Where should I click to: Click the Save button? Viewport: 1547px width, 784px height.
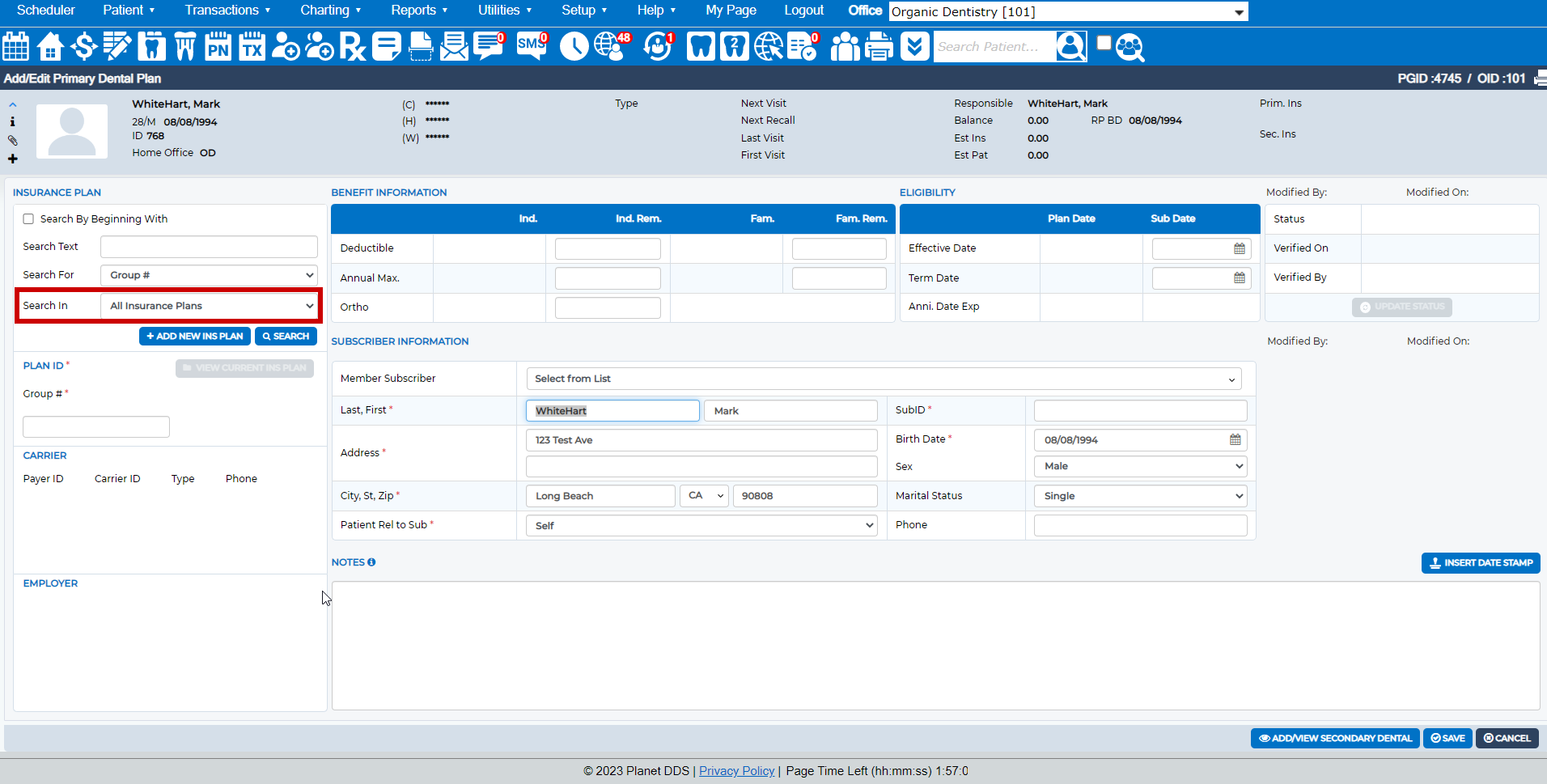tap(1447, 738)
